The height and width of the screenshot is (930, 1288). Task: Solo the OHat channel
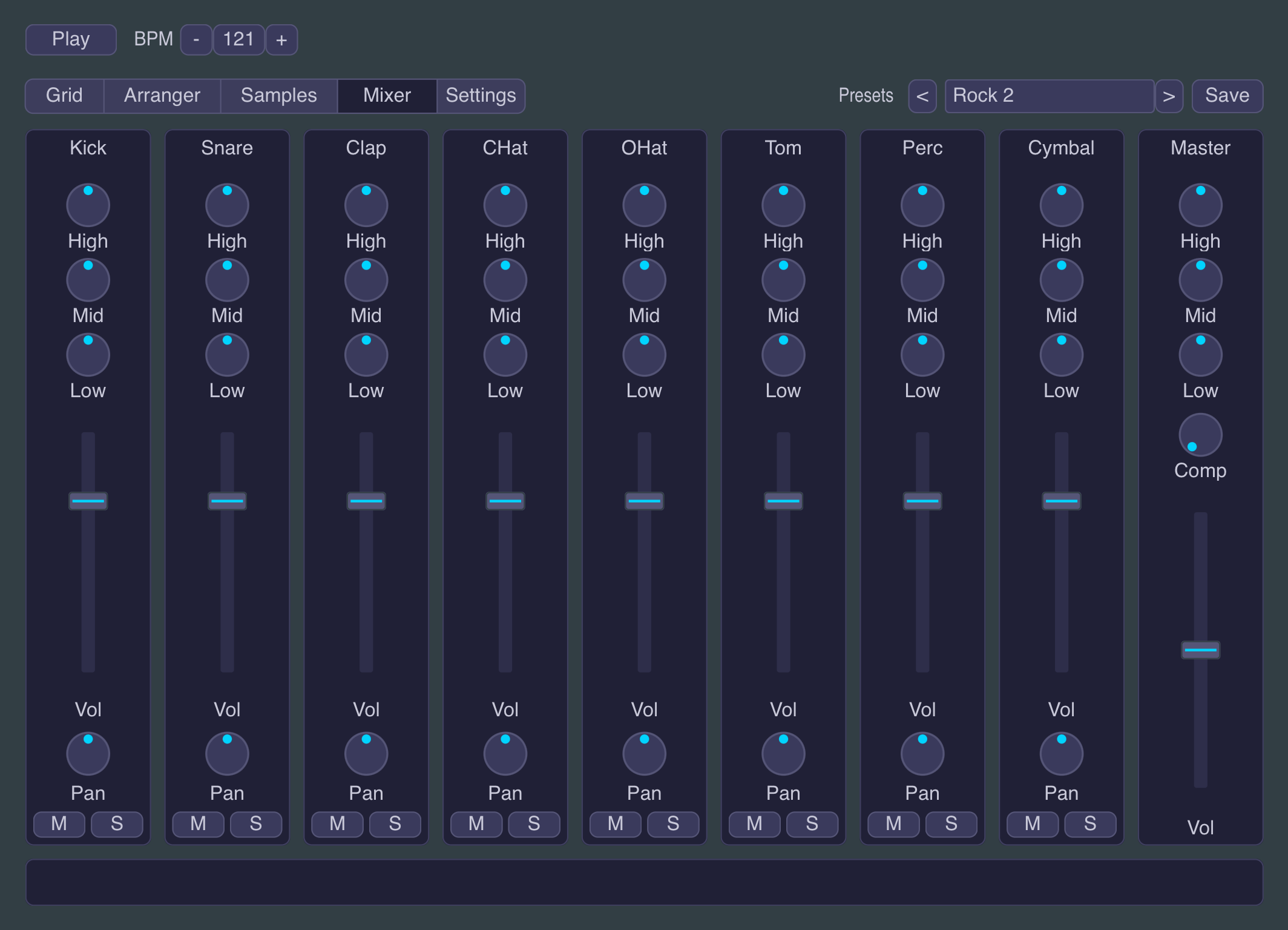point(673,824)
